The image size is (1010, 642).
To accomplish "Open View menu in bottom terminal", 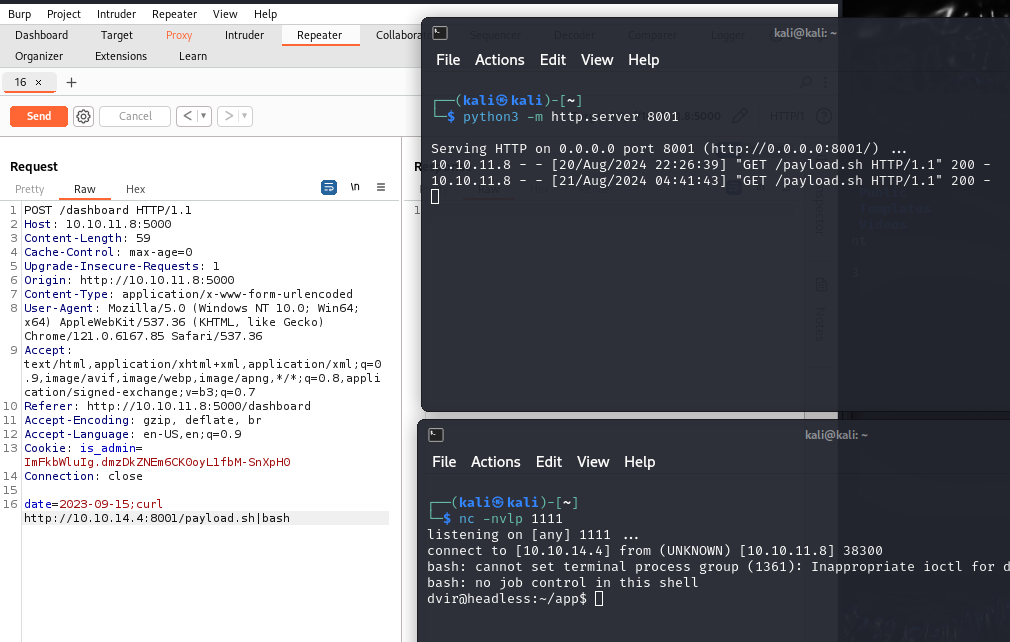I will pos(593,462).
